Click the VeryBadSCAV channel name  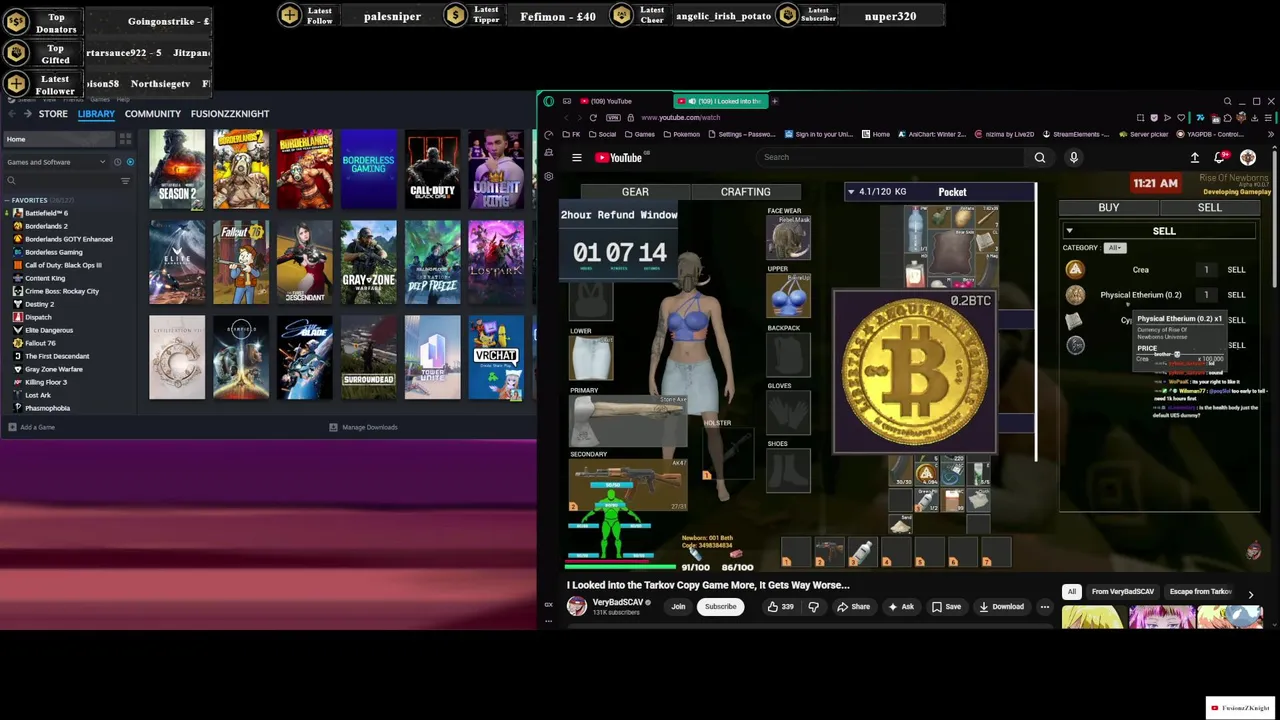pos(618,602)
